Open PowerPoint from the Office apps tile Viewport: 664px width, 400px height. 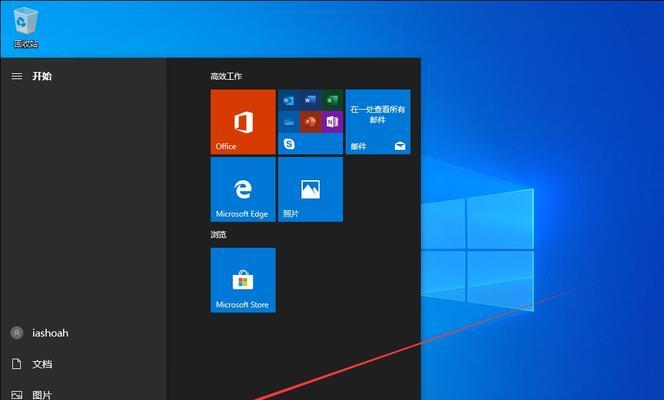[310, 122]
